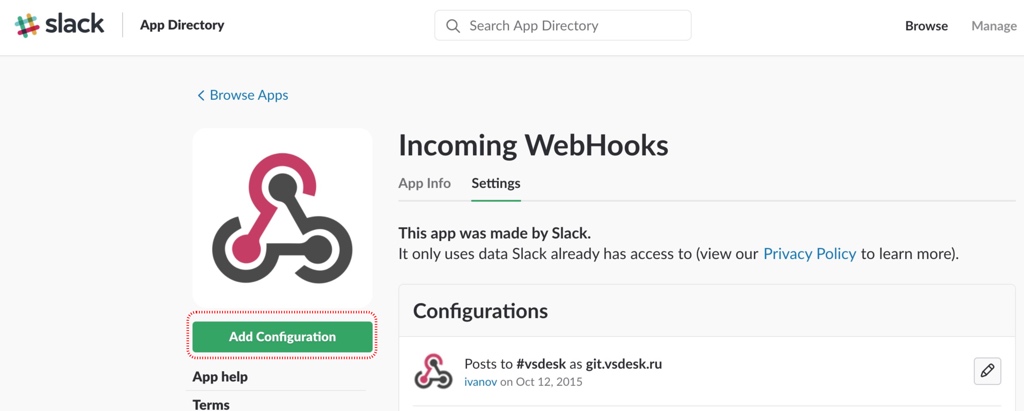This screenshot has height=411, width=1024.
Task: Open the Privacy Policy link
Action: [809, 254]
